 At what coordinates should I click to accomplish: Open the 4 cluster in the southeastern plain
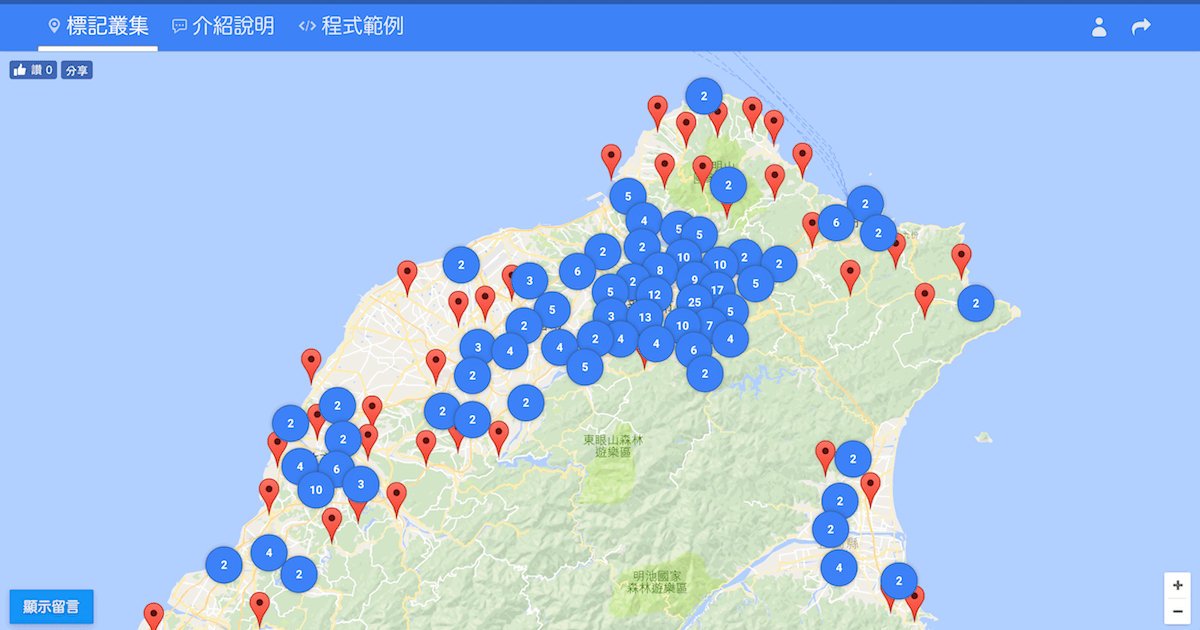click(x=839, y=568)
